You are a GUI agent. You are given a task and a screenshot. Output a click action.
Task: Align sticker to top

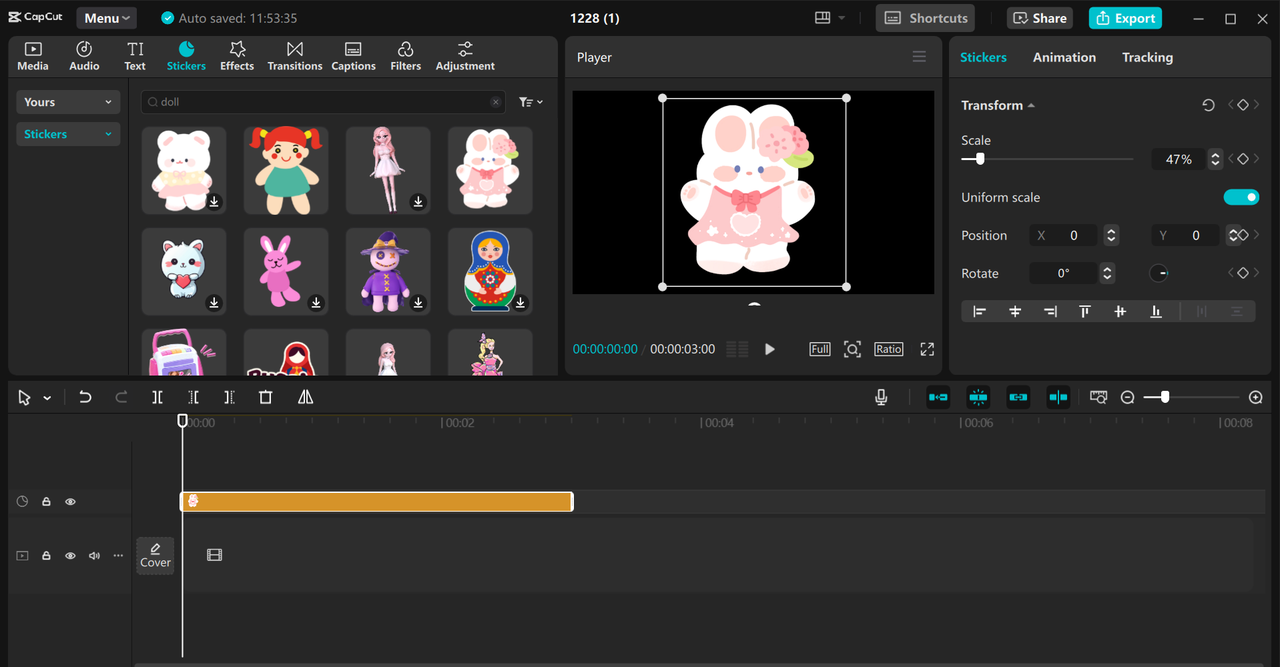click(1085, 312)
